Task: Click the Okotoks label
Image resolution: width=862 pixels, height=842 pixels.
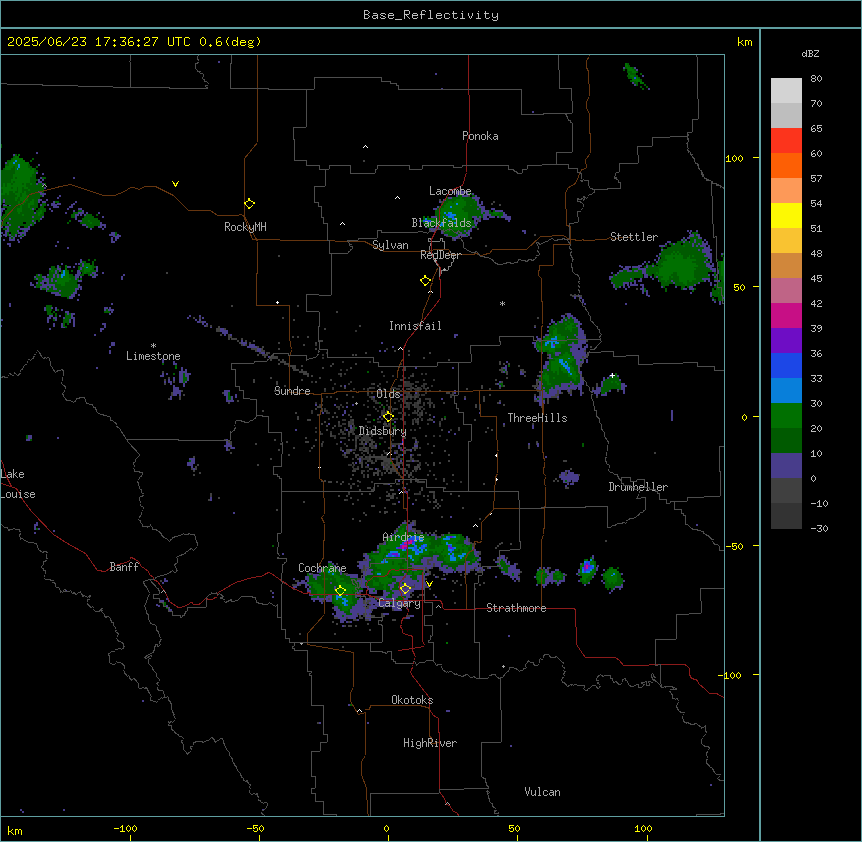Action: coord(412,700)
